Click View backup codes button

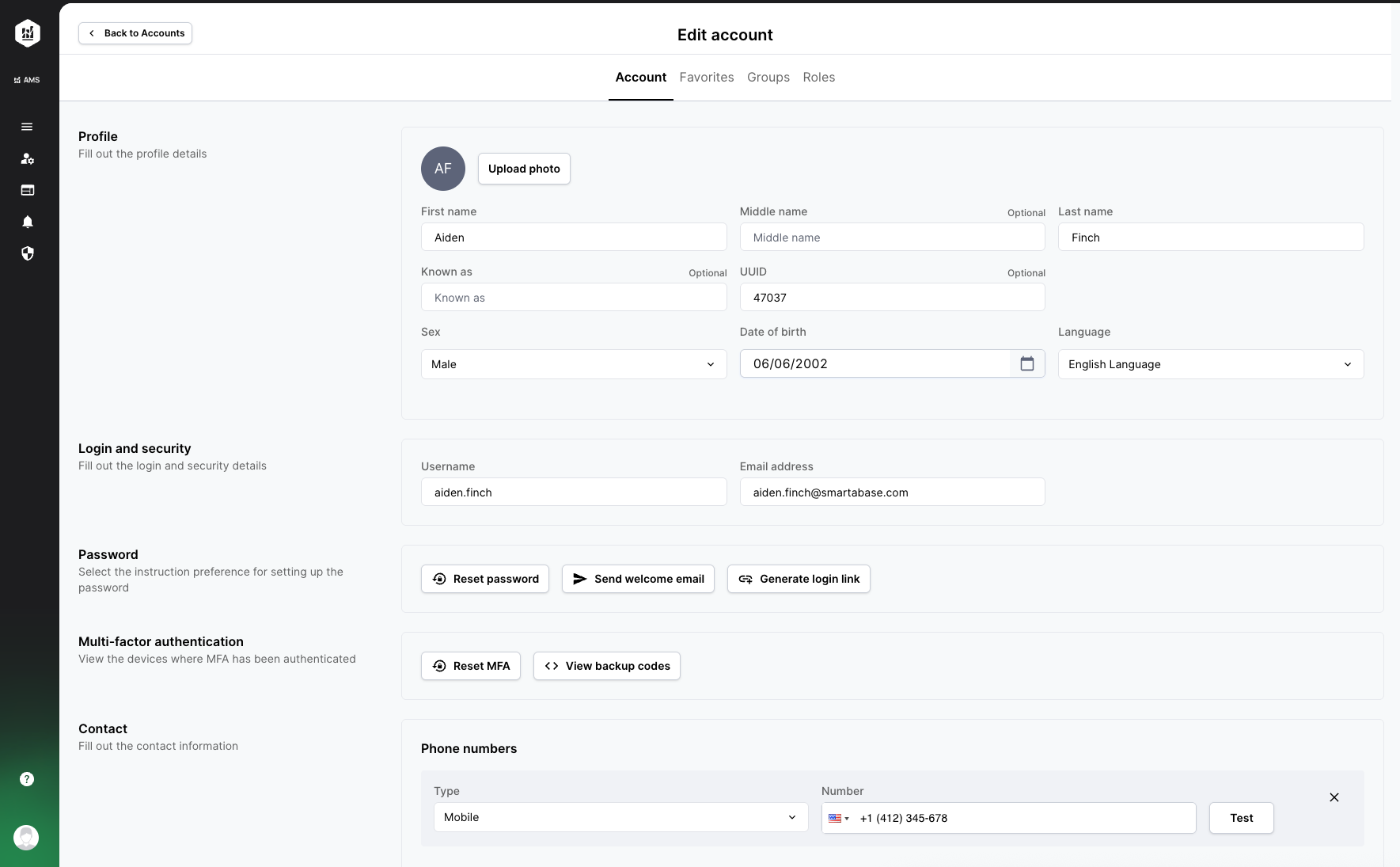click(x=607, y=666)
